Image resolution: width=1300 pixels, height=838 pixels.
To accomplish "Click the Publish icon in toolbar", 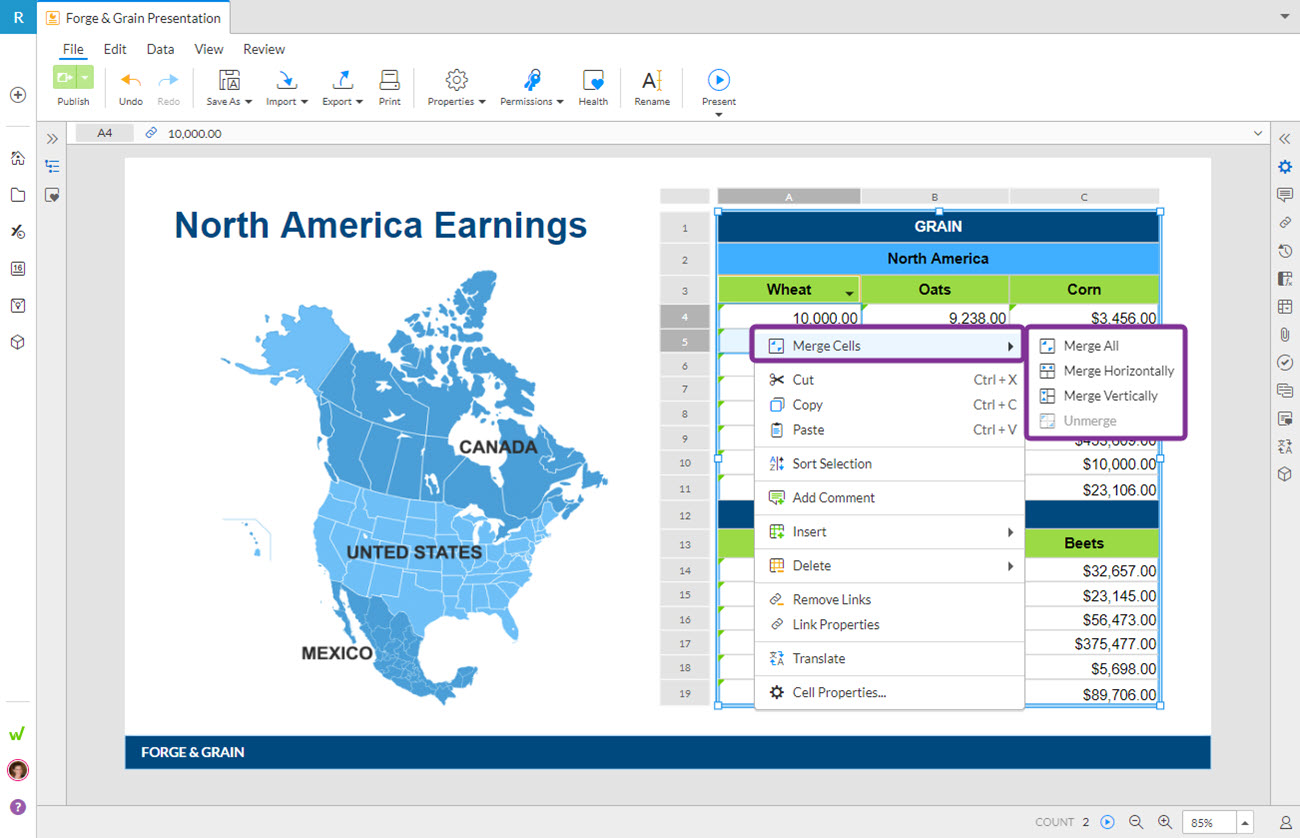I will coord(66,79).
